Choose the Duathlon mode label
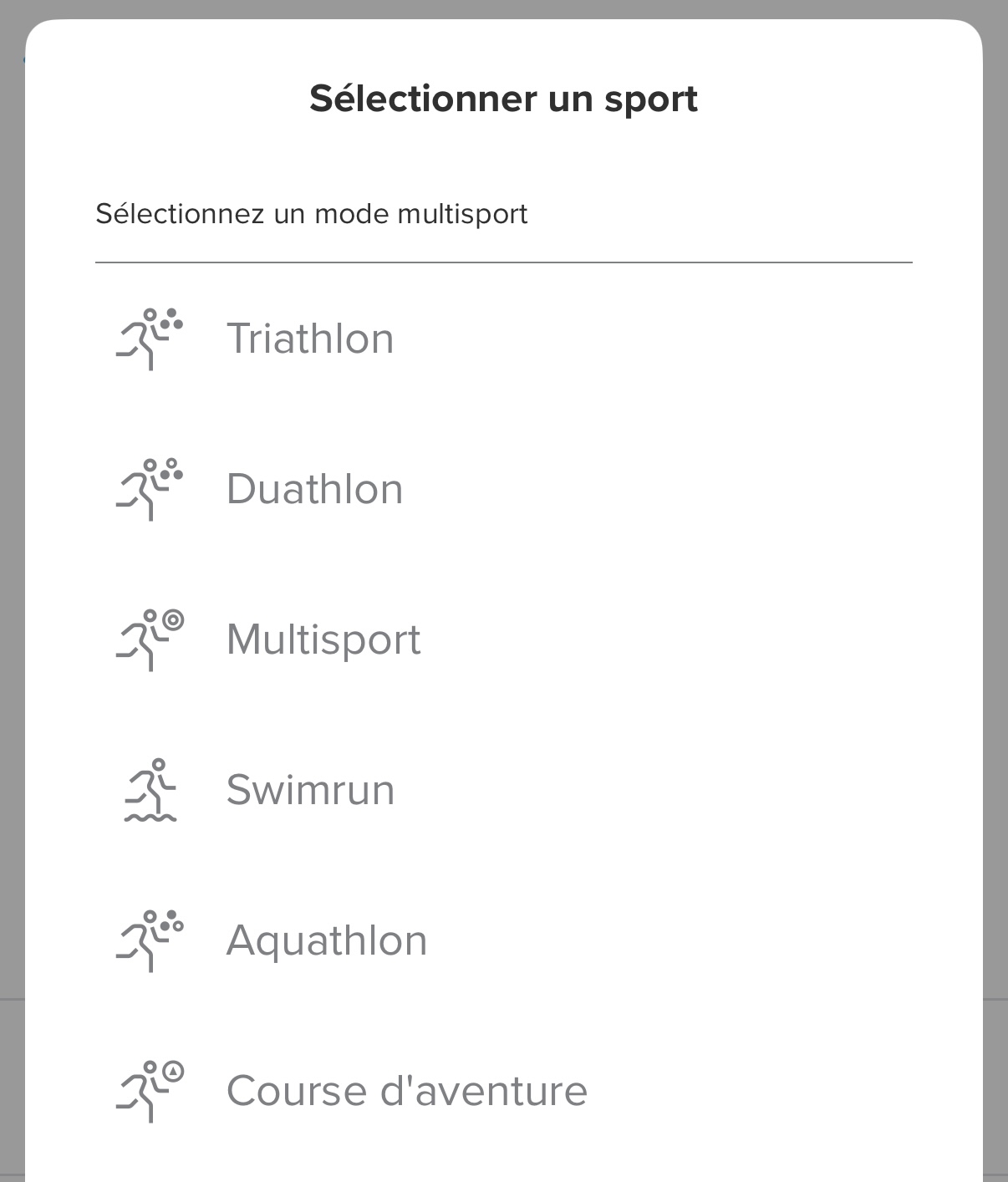Image resolution: width=1008 pixels, height=1182 pixels. pyautogui.click(x=315, y=489)
